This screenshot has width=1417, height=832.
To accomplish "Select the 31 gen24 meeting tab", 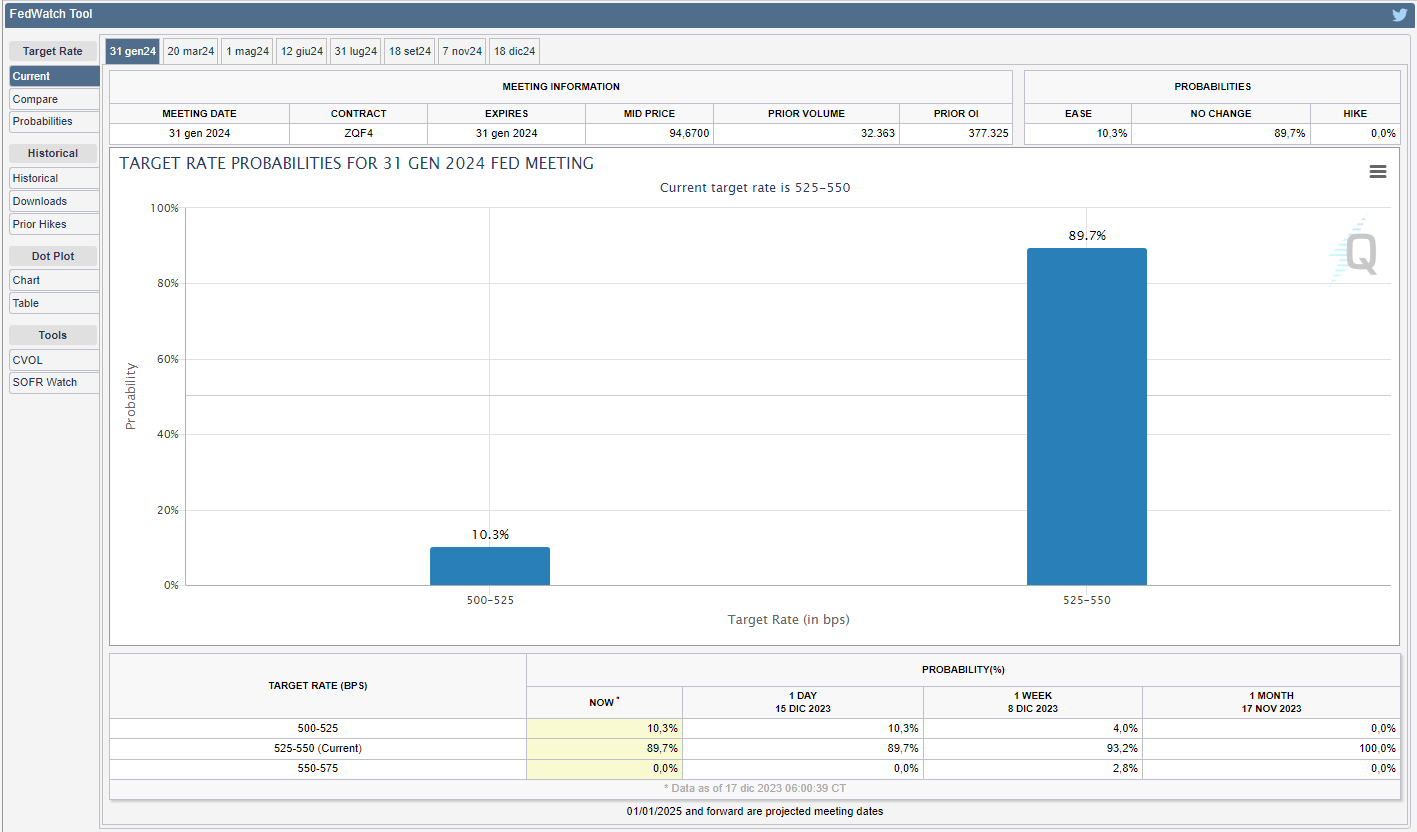I will click(x=133, y=51).
